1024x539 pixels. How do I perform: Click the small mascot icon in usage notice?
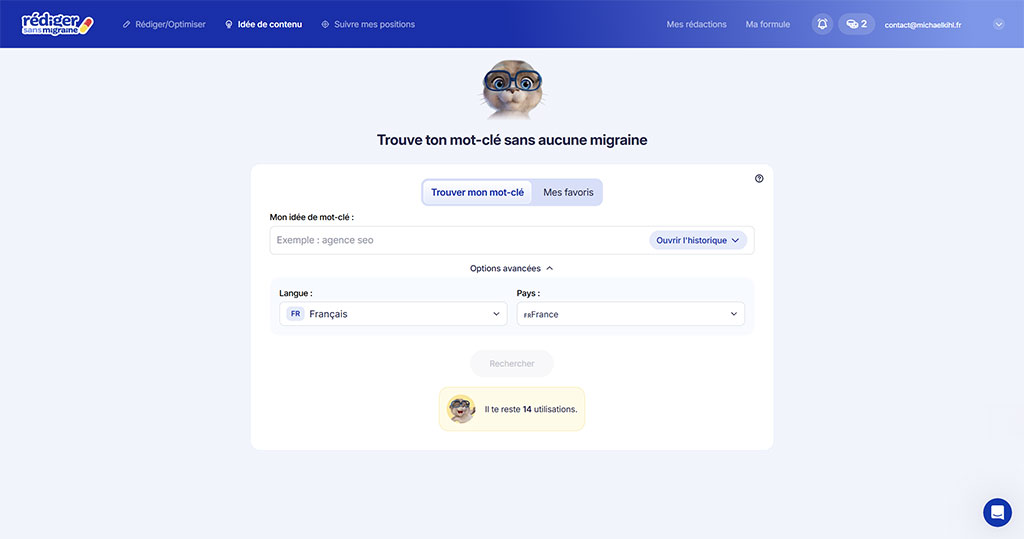[x=461, y=410]
